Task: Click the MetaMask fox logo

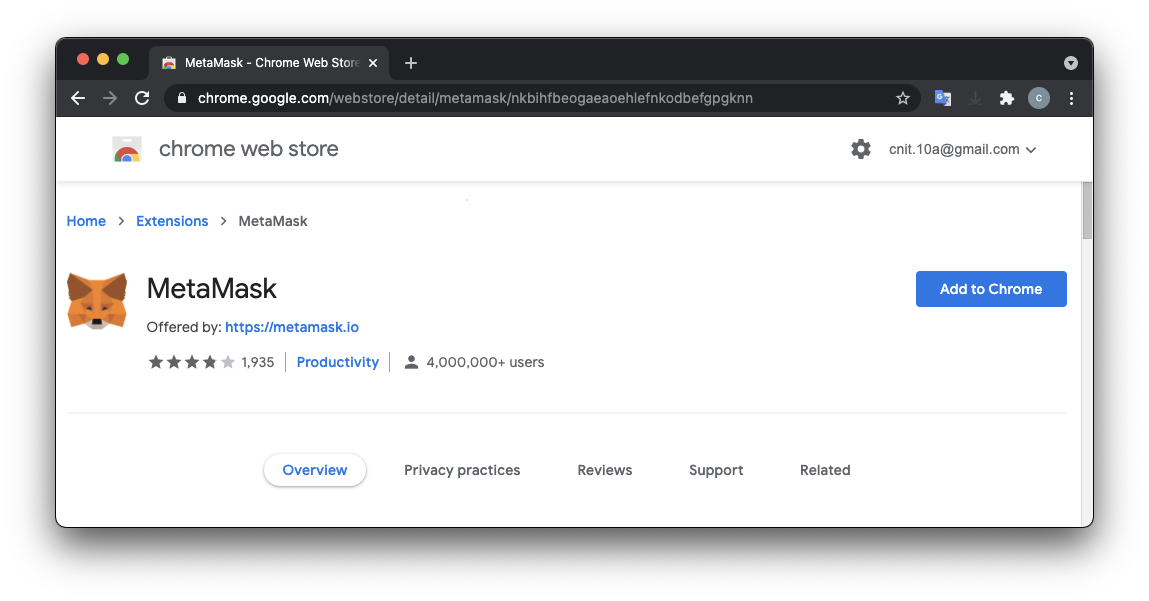Action: coord(97,301)
